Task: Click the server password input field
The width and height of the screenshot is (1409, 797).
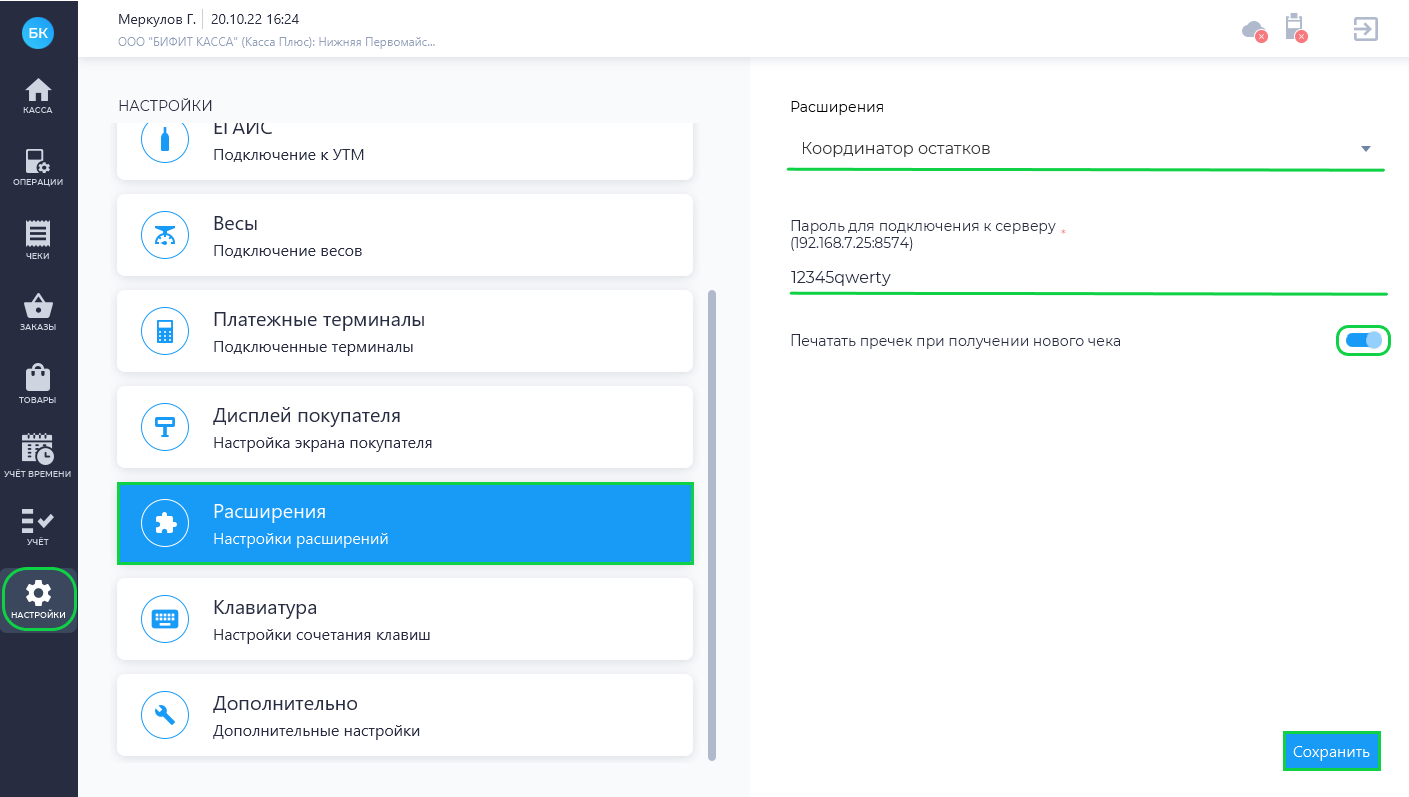Action: [x=1088, y=278]
